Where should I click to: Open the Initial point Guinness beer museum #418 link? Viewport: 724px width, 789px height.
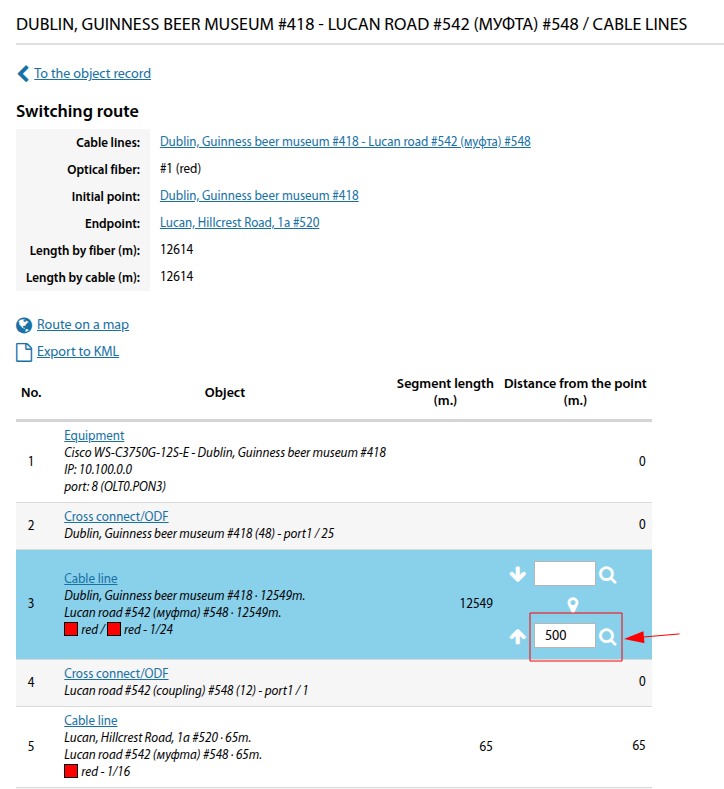click(259, 196)
